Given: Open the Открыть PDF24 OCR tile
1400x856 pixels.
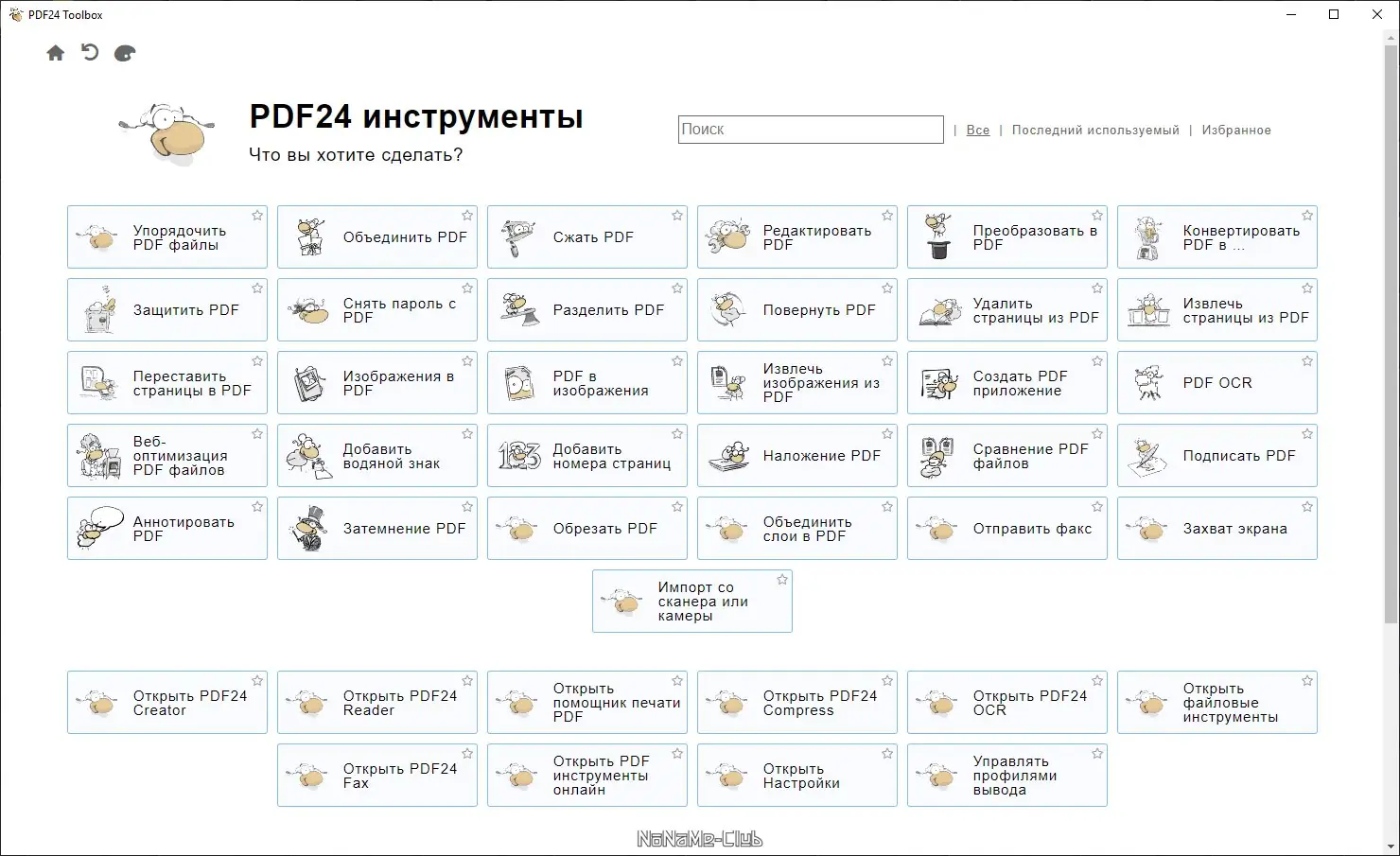Looking at the screenshot, I should pyautogui.click(x=1007, y=703).
